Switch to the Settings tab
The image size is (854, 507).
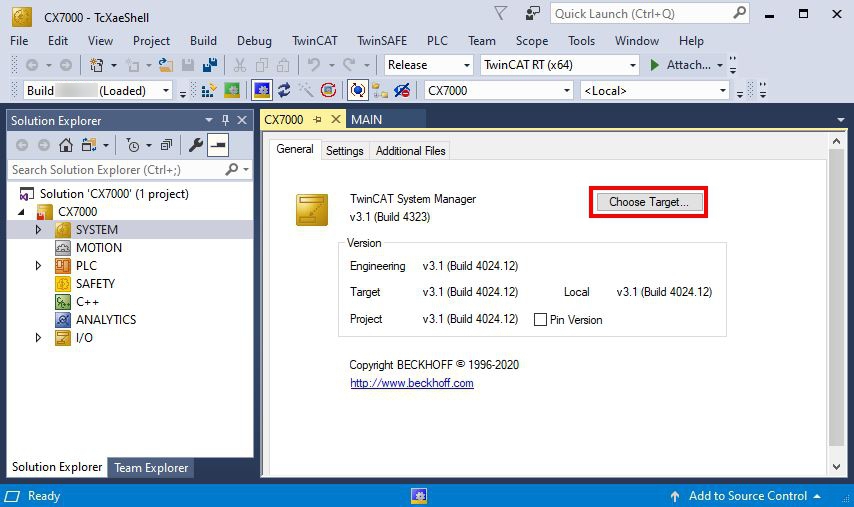tap(345, 151)
